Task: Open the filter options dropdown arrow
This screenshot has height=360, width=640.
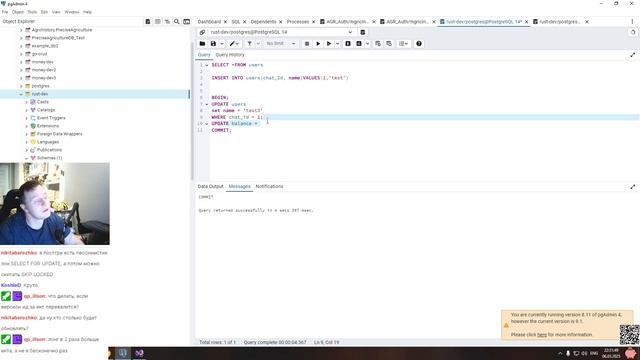Action: click(258, 44)
